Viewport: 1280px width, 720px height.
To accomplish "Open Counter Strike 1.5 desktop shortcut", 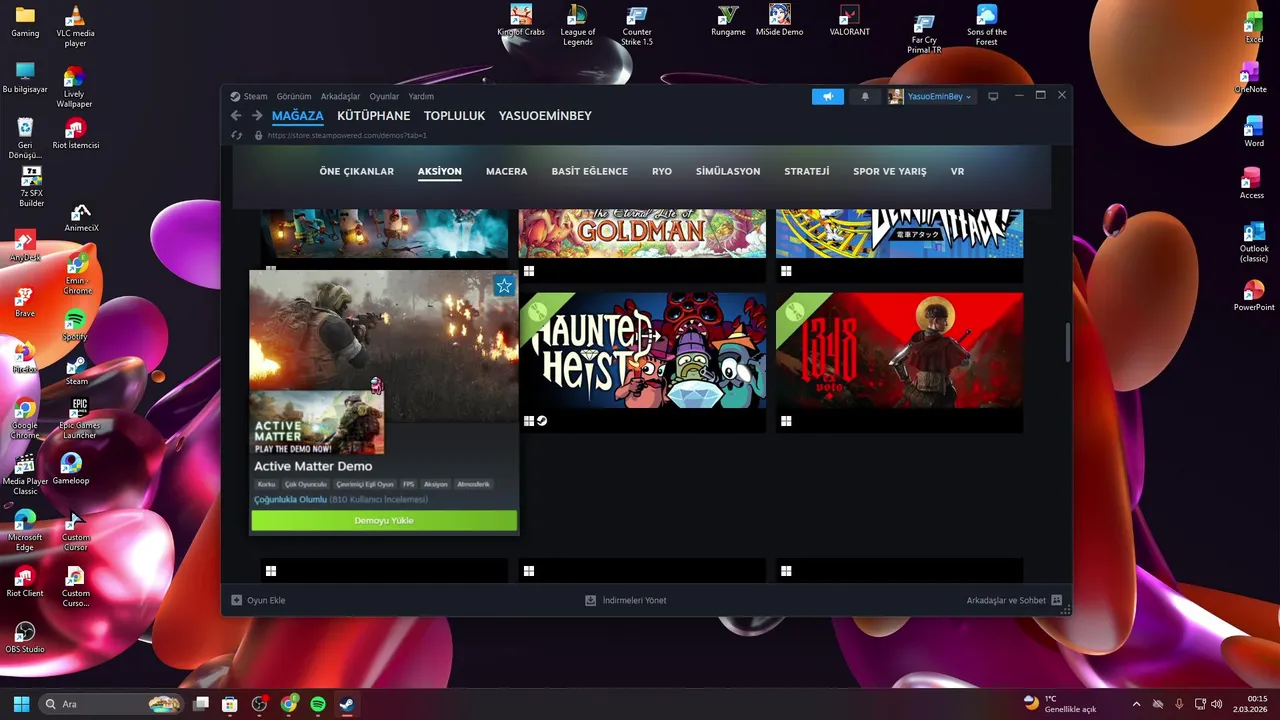I will (x=637, y=25).
